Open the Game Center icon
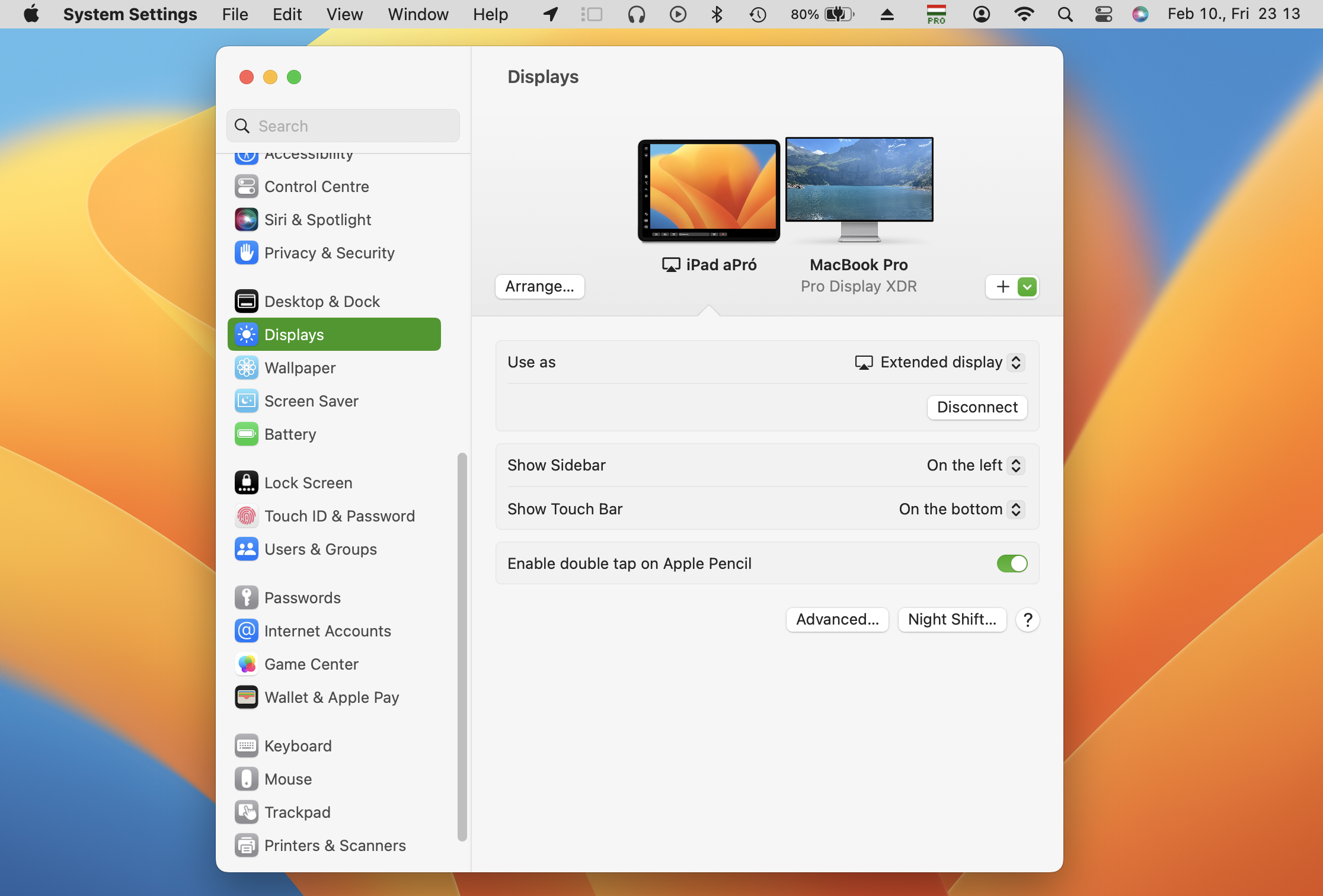Image resolution: width=1323 pixels, height=896 pixels. tap(246, 664)
